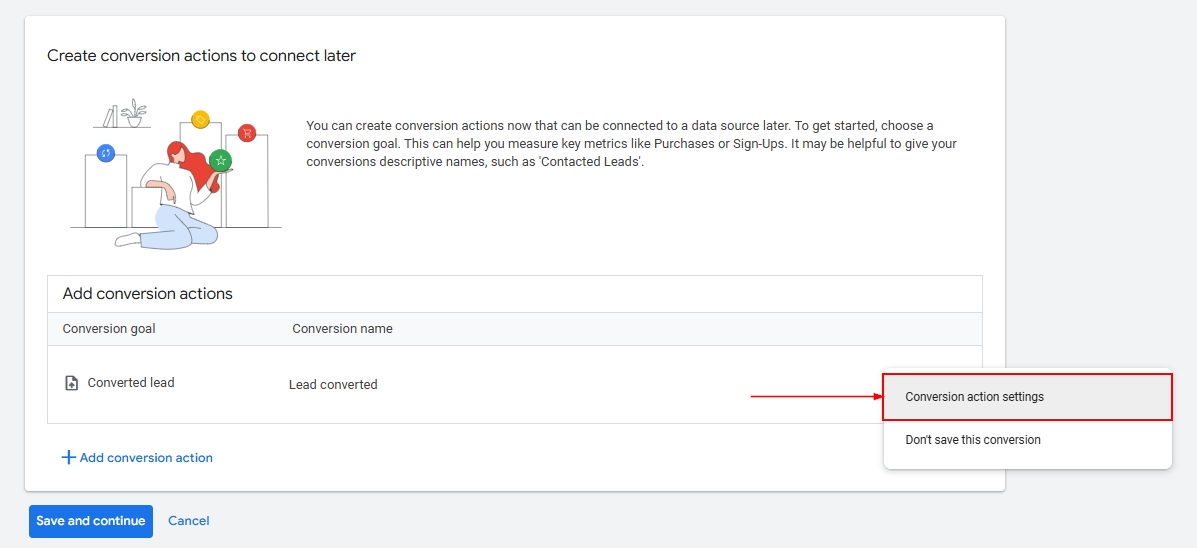Open Conversion action settings from the menu
Screen dimensions: 1197x548
coord(974,397)
